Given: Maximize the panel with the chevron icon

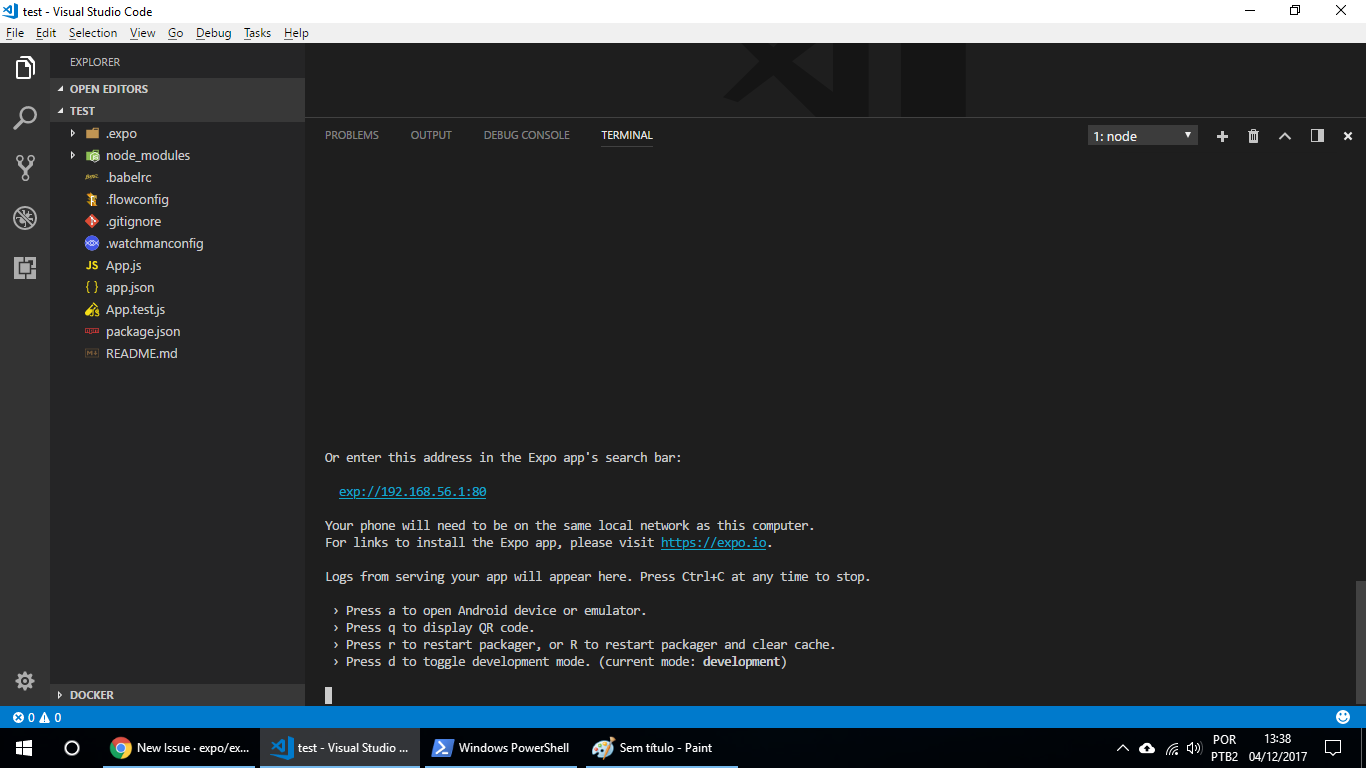Looking at the screenshot, I should [x=1285, y=135].
